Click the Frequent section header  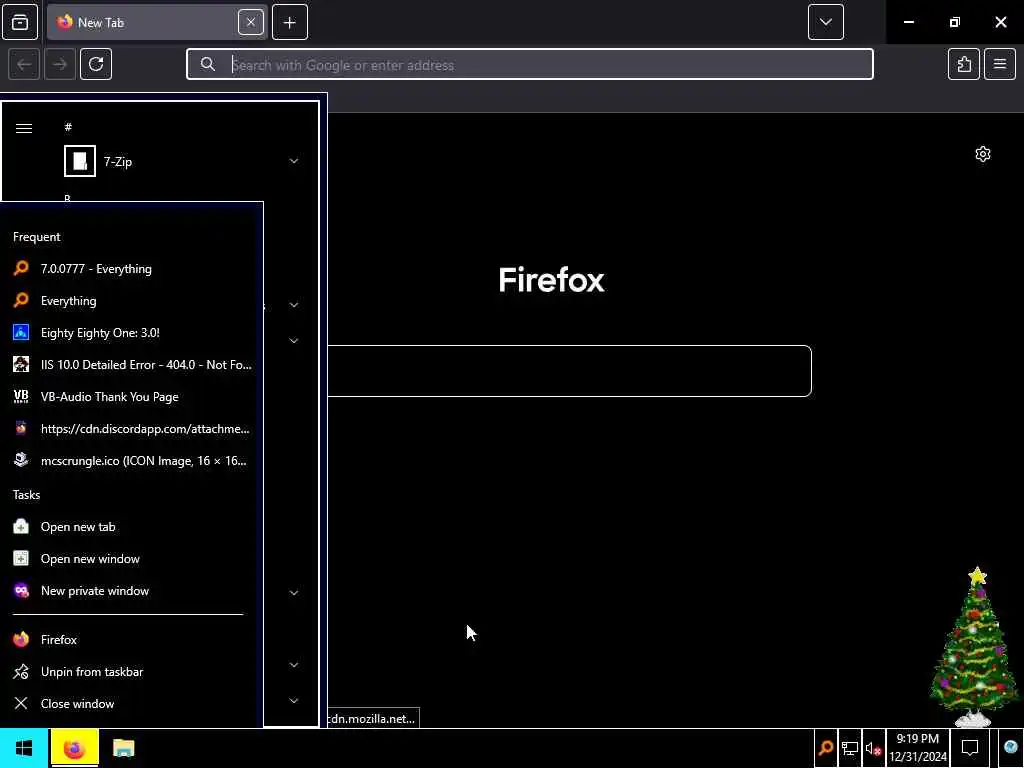[x=37, y=237]
